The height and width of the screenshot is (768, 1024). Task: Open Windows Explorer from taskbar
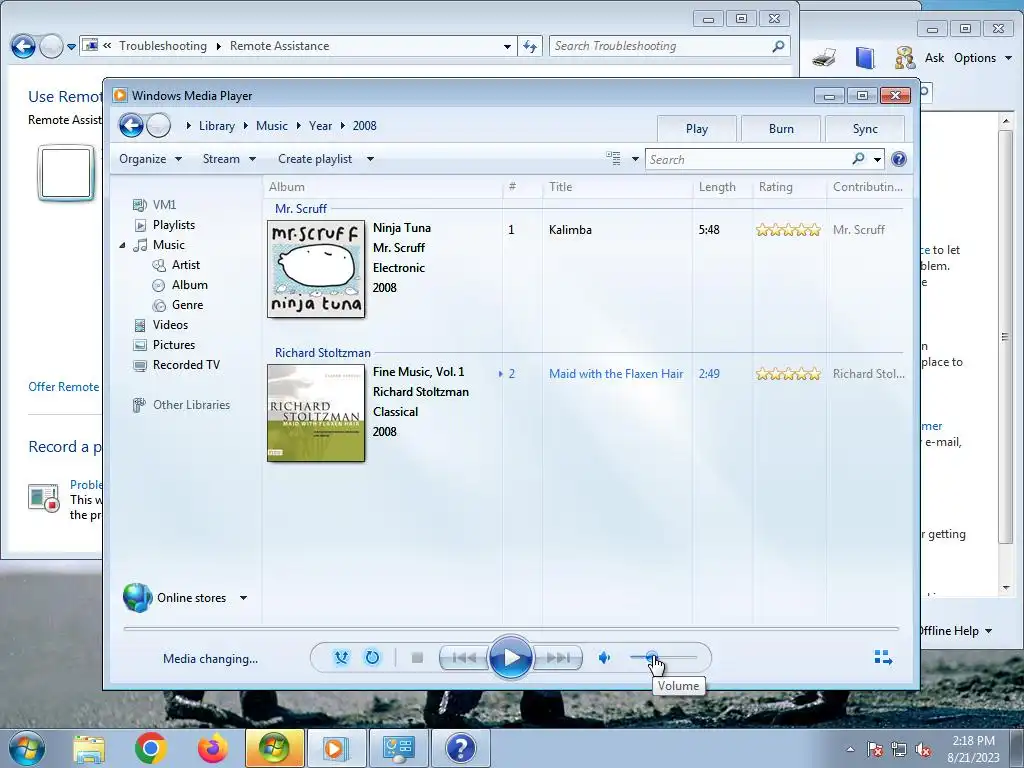tap(89, 748)
